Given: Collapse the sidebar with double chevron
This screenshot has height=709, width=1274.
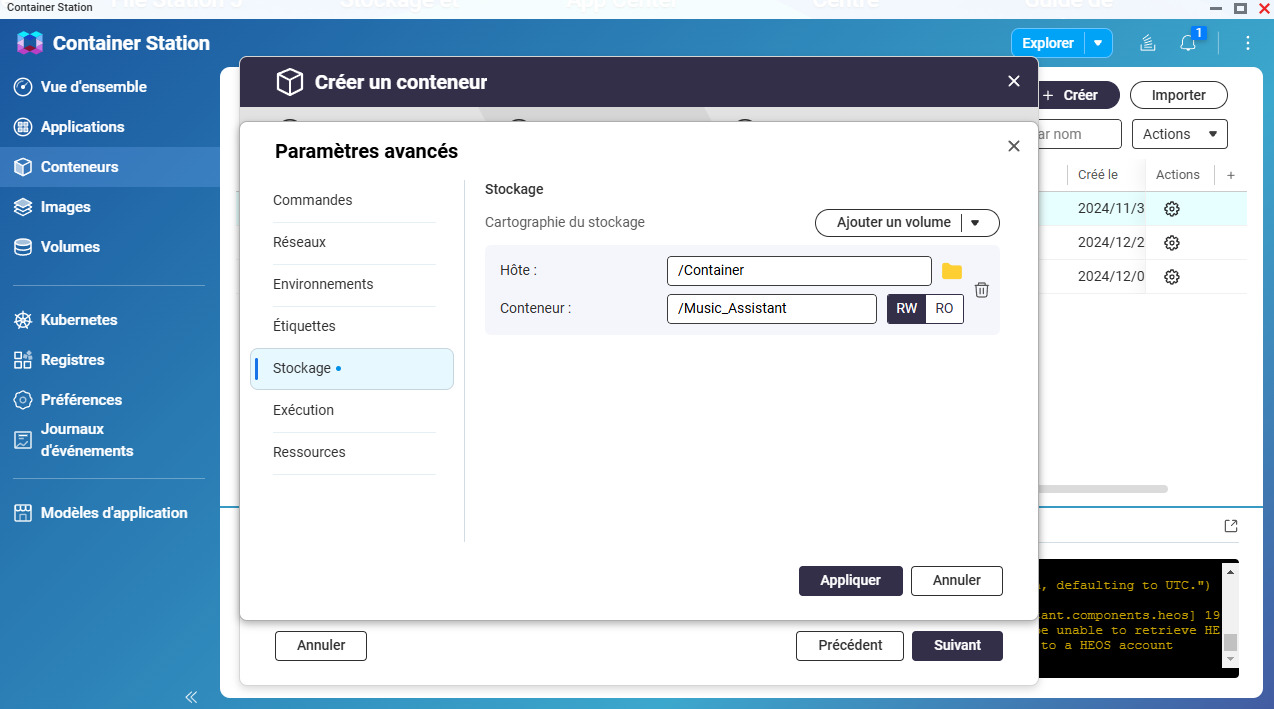Looking at the screenshot, I should [x=191, y=696].
